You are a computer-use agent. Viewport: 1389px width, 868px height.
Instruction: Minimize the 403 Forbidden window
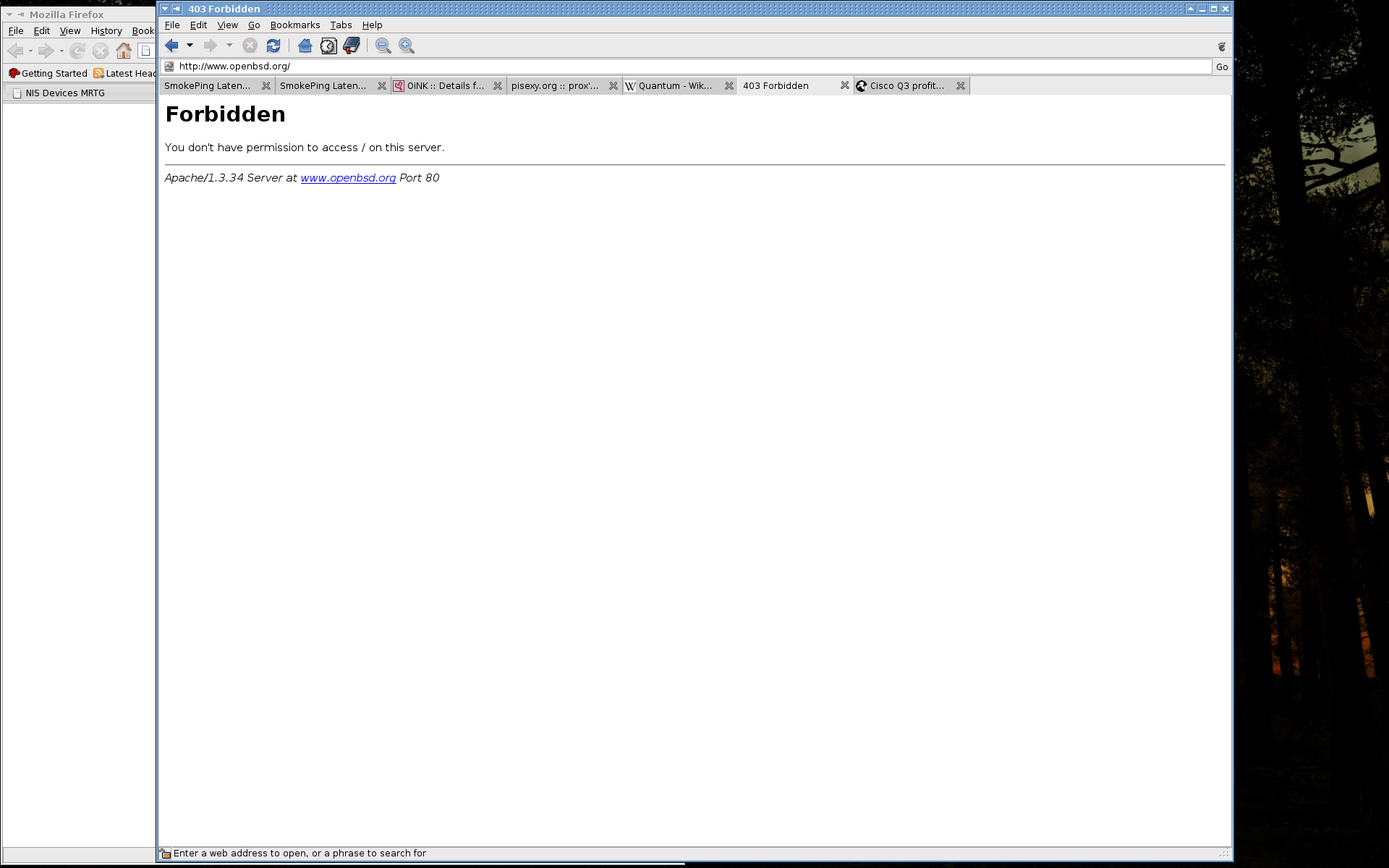(1202, 9)
